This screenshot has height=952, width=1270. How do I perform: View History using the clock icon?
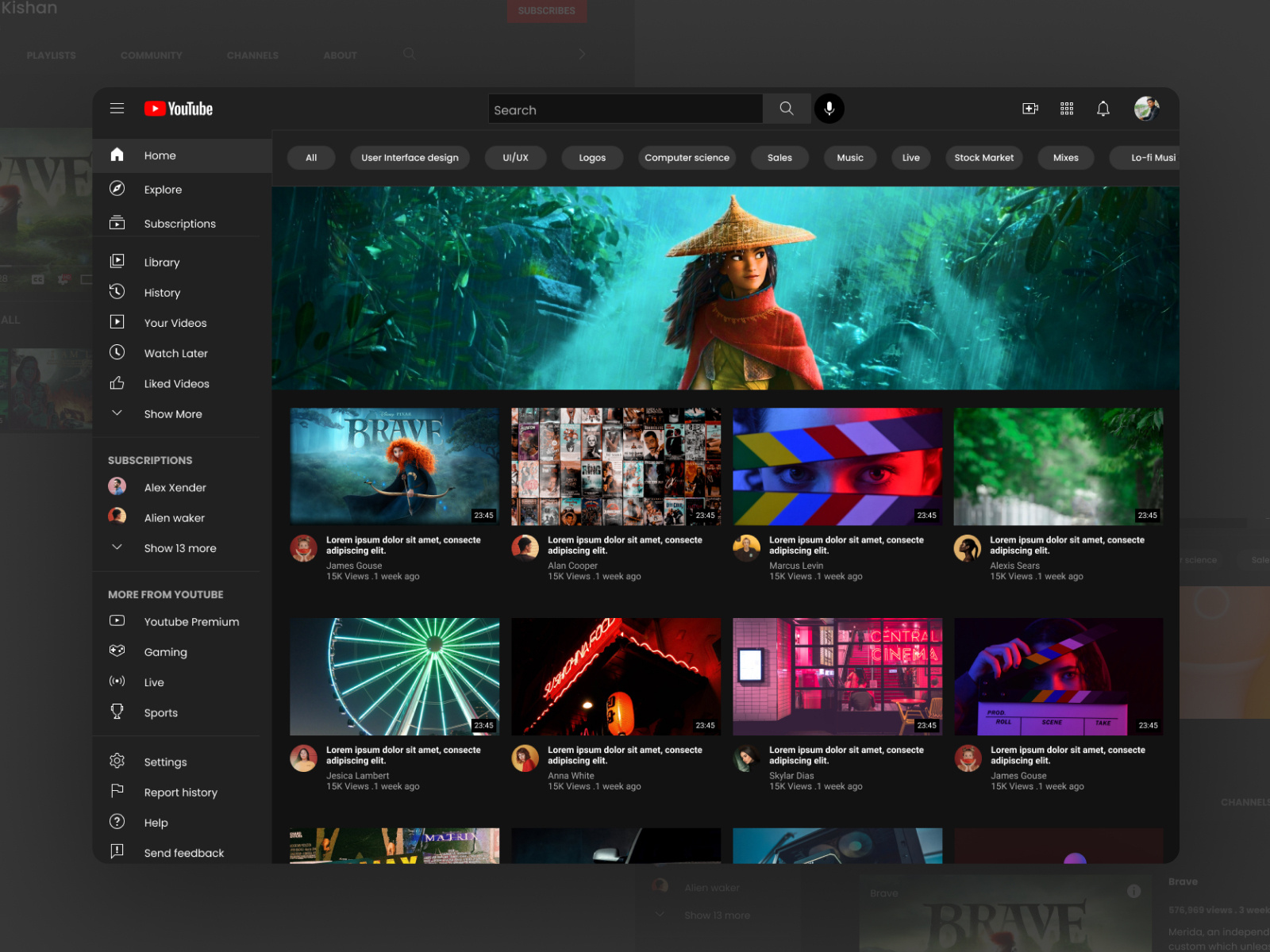pyautogui.click(x=117, y=292)
